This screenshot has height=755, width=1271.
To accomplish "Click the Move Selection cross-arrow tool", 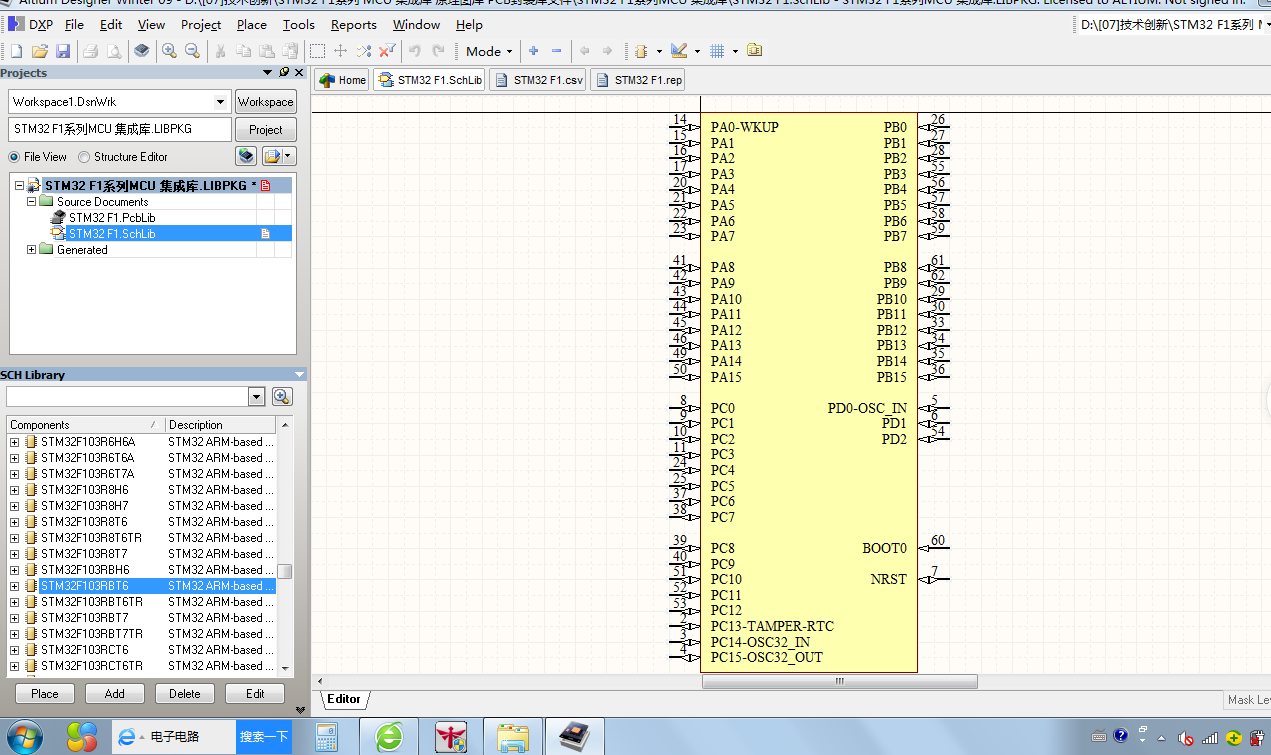I will [x=340, y=51].
